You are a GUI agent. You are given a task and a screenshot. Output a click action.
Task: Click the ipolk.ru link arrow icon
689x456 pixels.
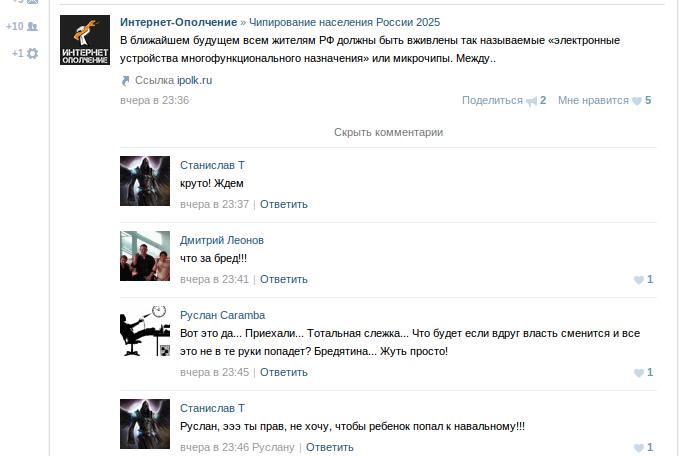tap(125, 81)
